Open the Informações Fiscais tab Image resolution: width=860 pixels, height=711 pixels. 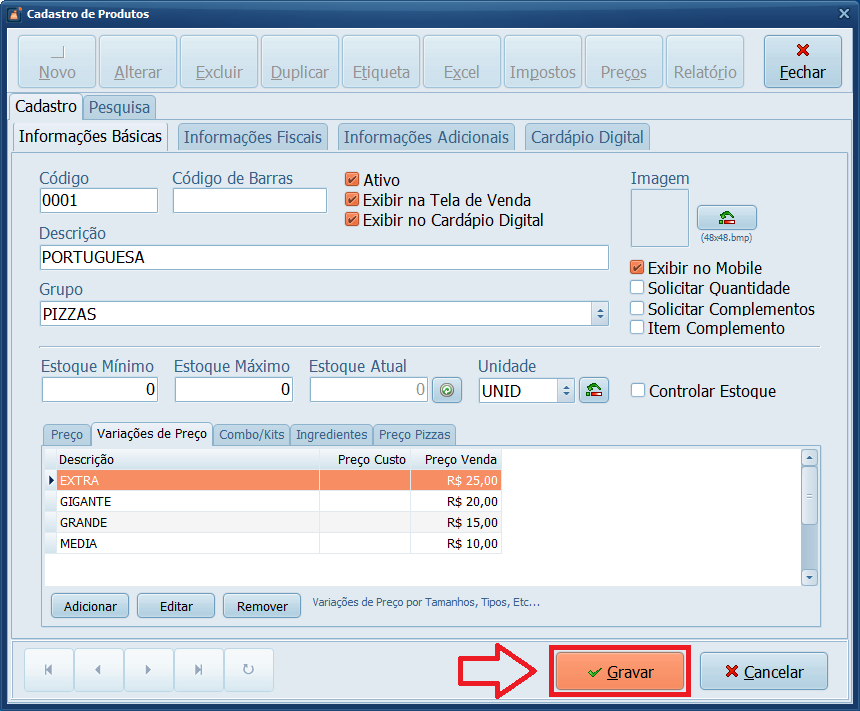(x=252, y=137)
